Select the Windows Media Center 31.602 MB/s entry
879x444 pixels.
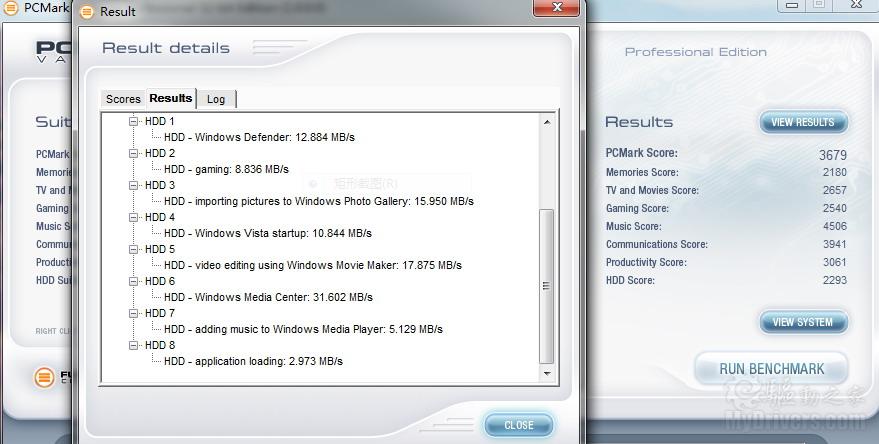(268, 297)
